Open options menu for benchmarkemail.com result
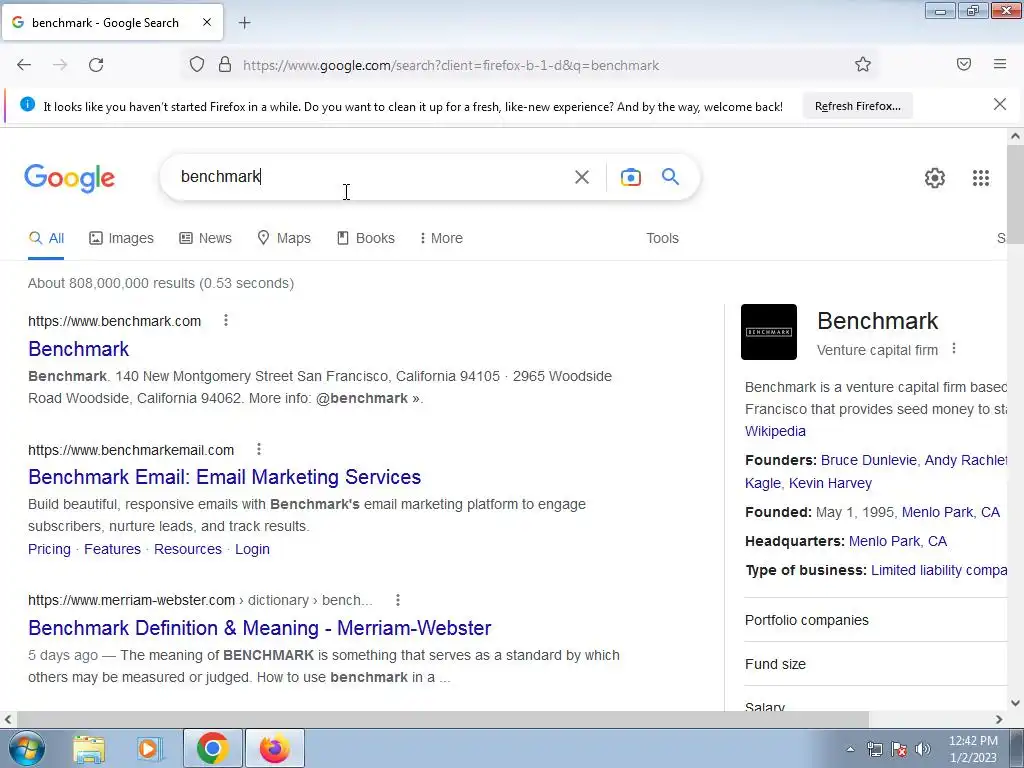Viewport: 1024px width, 768px height. (x=259, y=449)
